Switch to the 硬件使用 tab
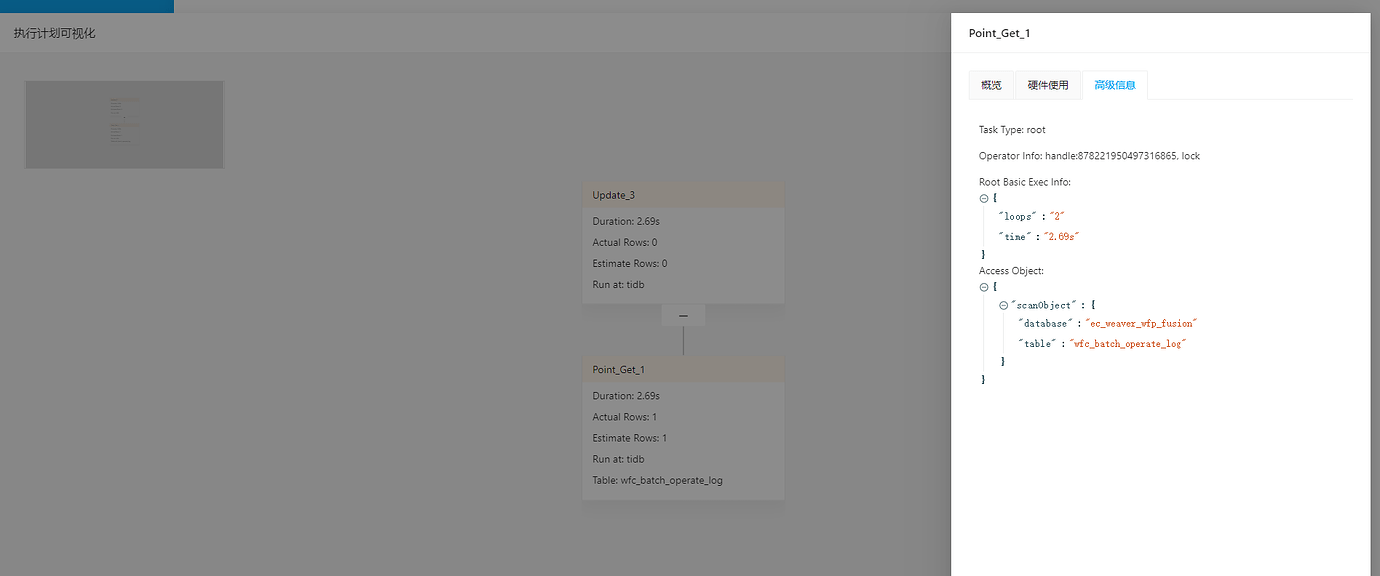The width and height of the screenshot is (1380, 576). tap(1048, 85)
